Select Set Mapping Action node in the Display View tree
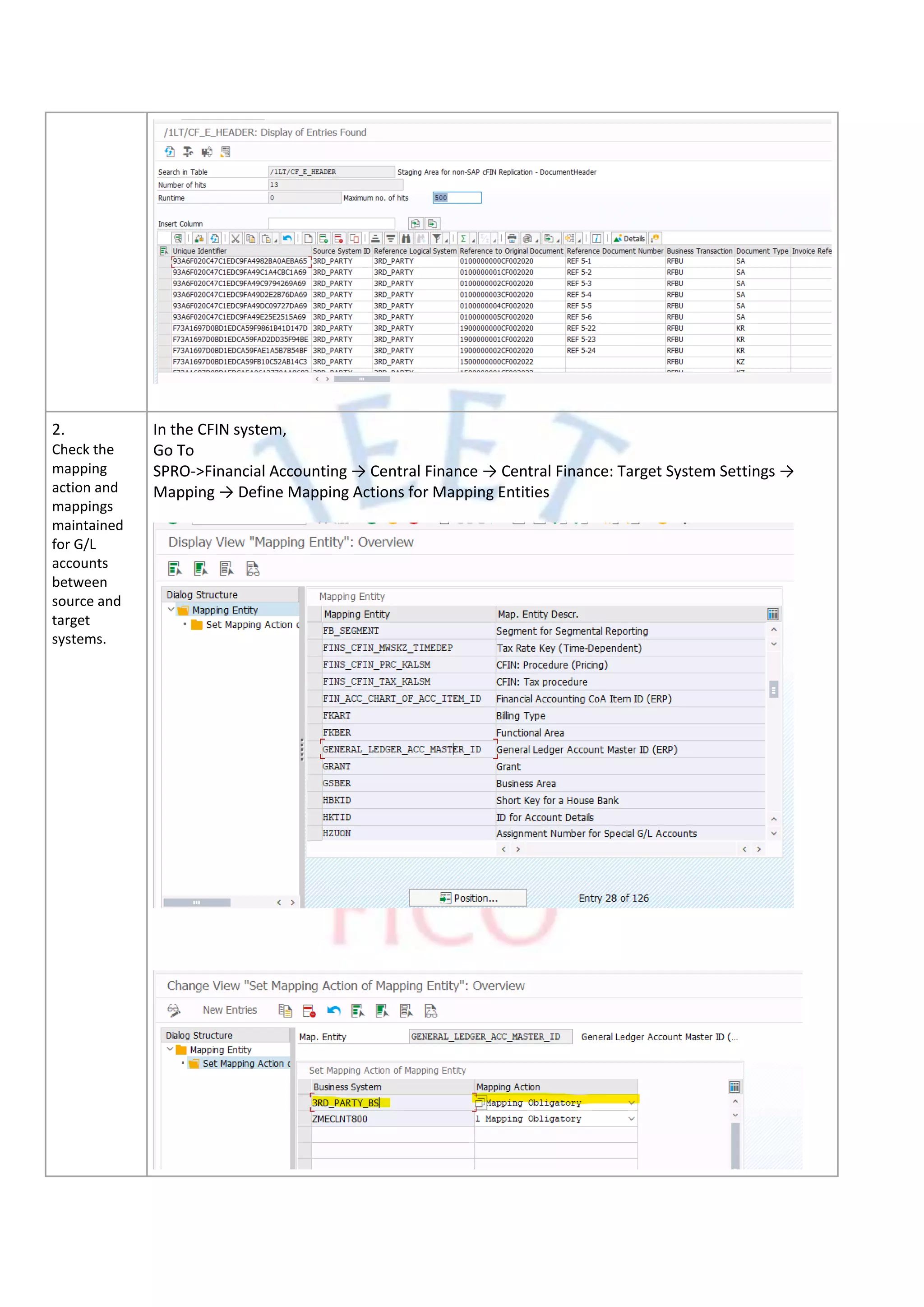The image size is (924, 1307). (245, 625)
